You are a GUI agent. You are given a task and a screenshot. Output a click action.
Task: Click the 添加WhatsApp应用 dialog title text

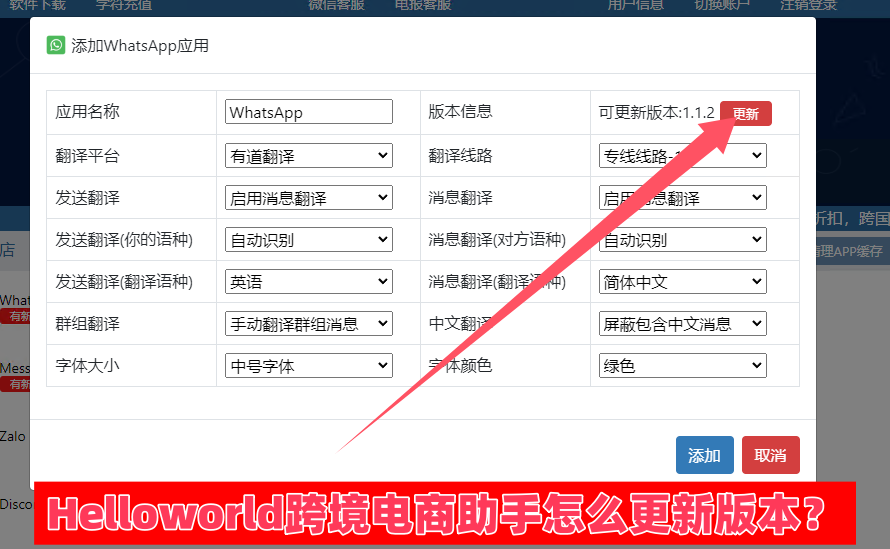140,46
